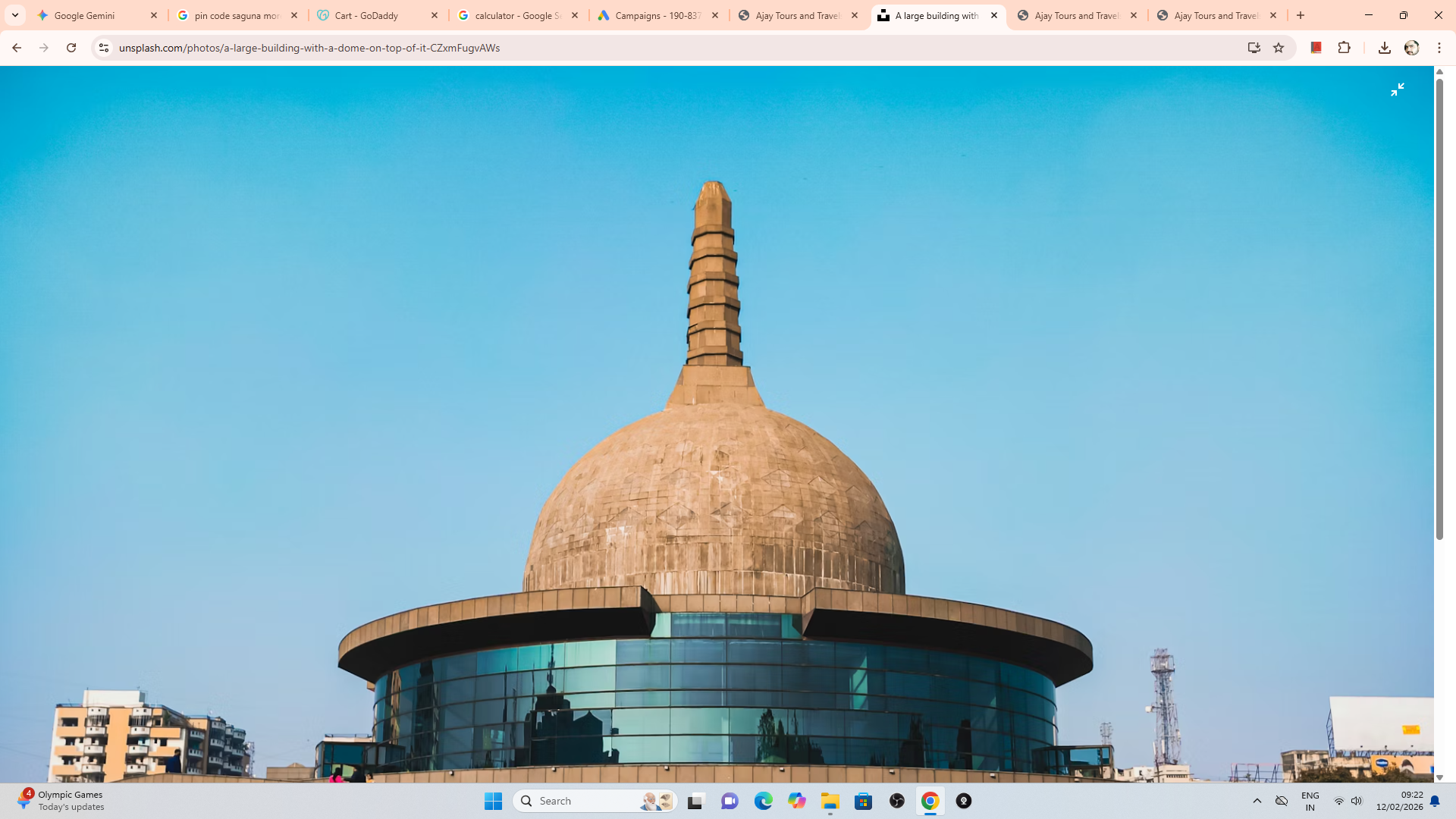Click the install Unsplash site icon
The height and width of the screenshot is (819, 1456).
1254,48
